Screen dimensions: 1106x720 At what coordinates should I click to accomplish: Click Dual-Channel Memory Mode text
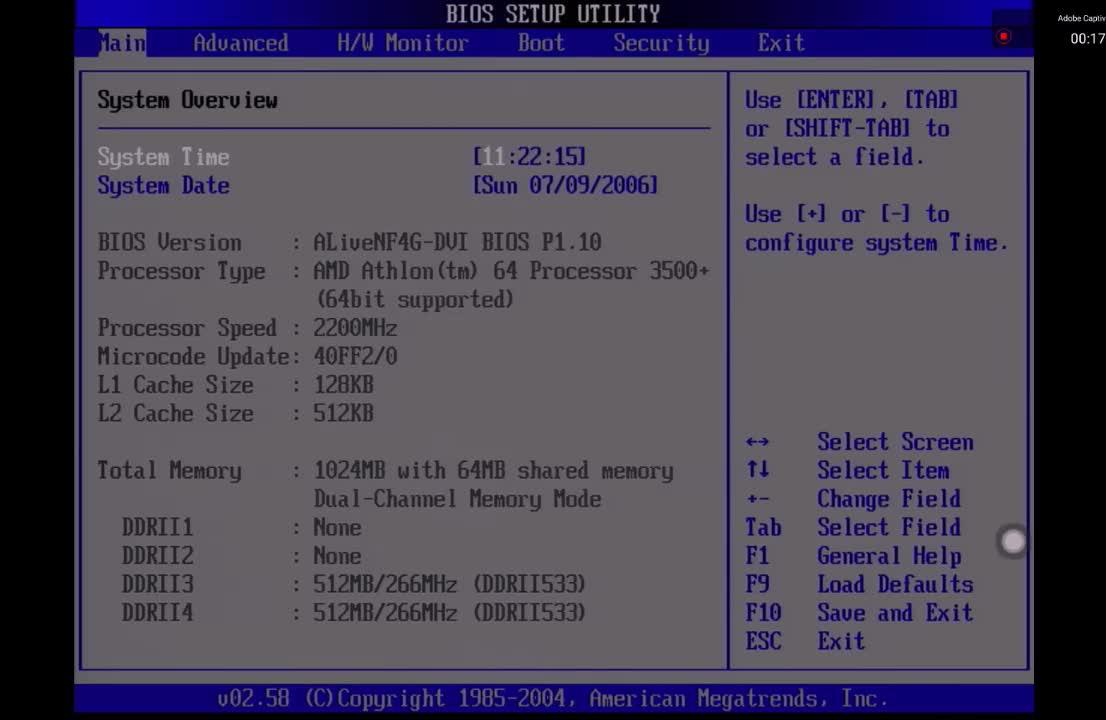point(457,499)
